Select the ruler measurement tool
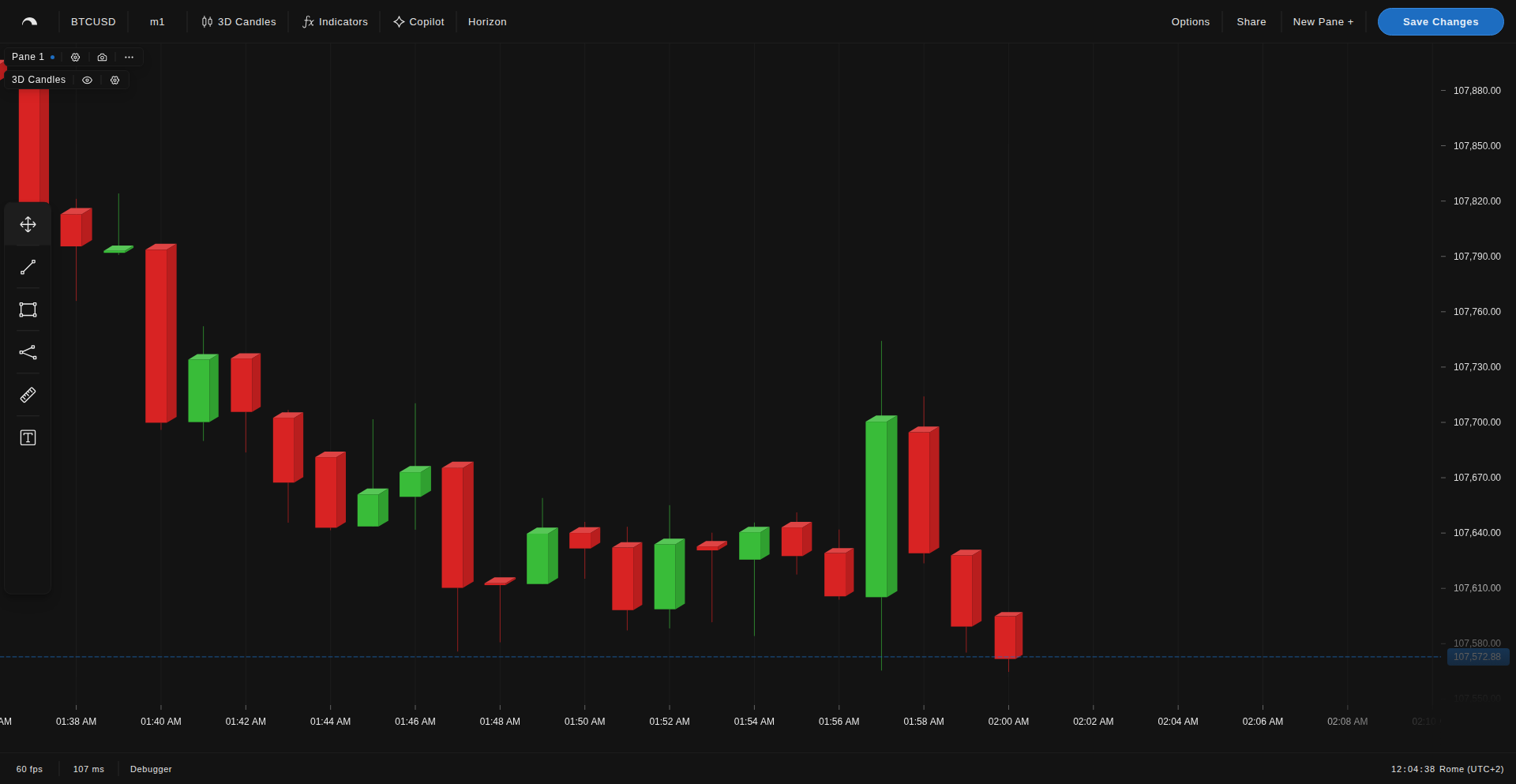Viewport: 1516px width, 784px height. [x=28, y=395]
